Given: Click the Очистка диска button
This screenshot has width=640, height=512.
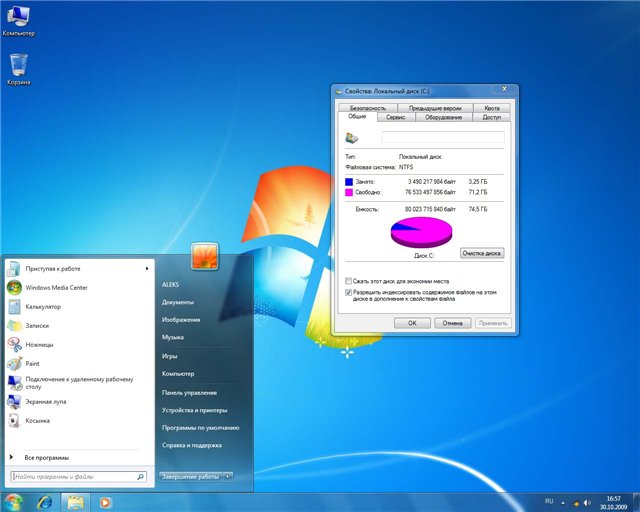Looking at the screenshot, I should pyautogui.click(x=482, y=253).
